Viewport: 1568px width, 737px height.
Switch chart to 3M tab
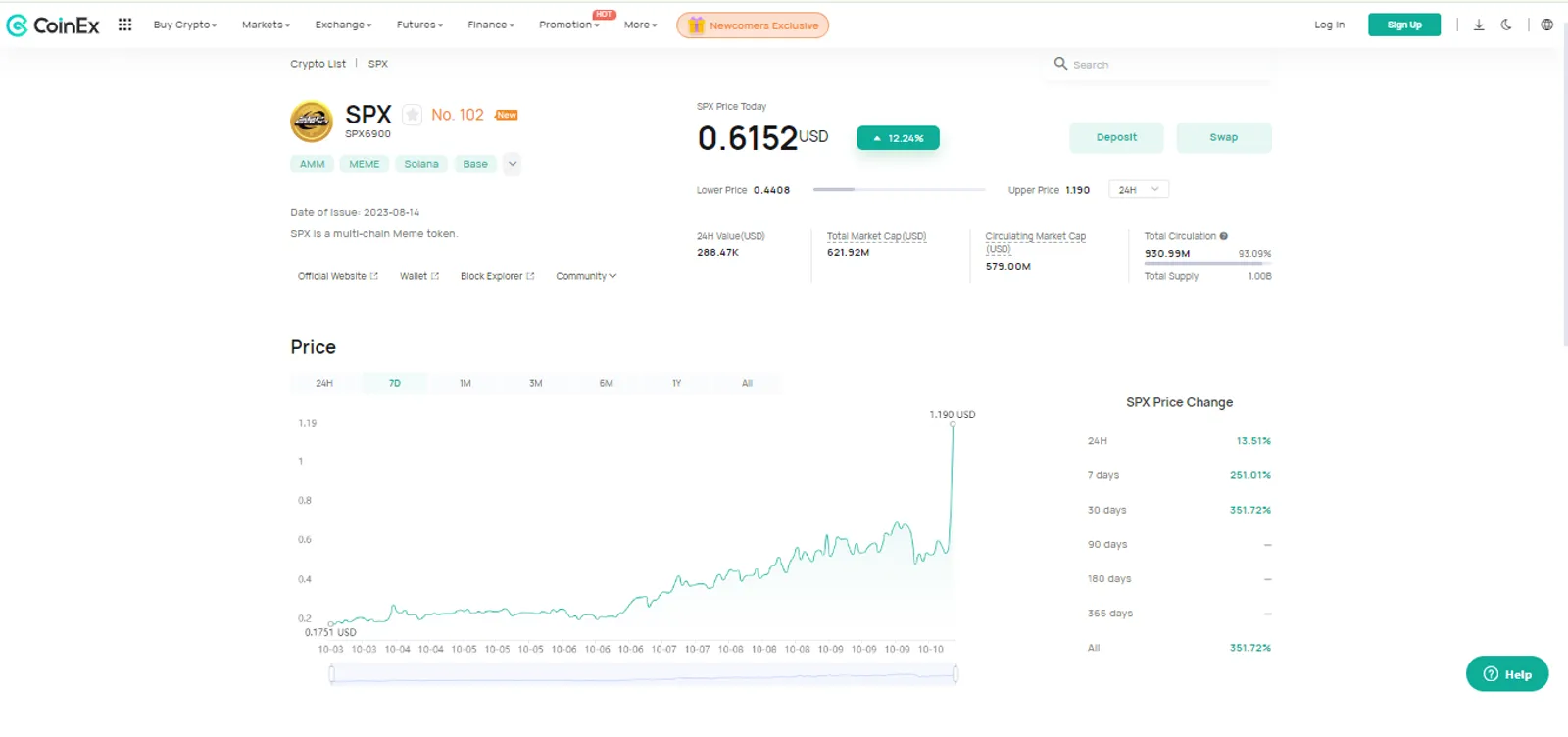pos(536,383)
